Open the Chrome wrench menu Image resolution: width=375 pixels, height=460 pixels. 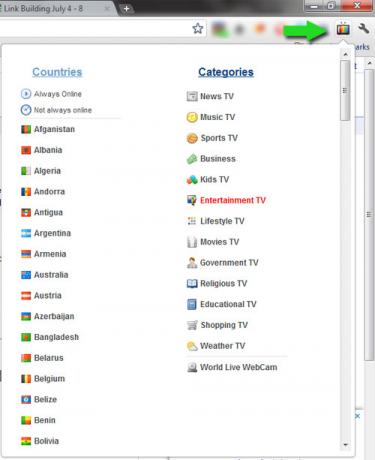pyautogui.click(x=364, y=29)
